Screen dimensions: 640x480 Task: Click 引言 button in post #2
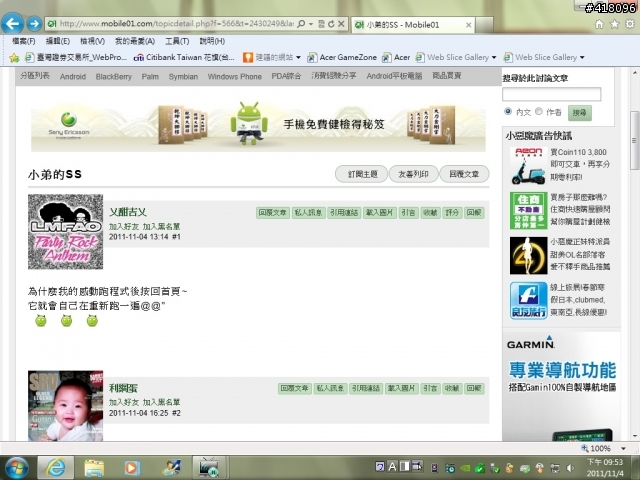[x=430, y=388]
